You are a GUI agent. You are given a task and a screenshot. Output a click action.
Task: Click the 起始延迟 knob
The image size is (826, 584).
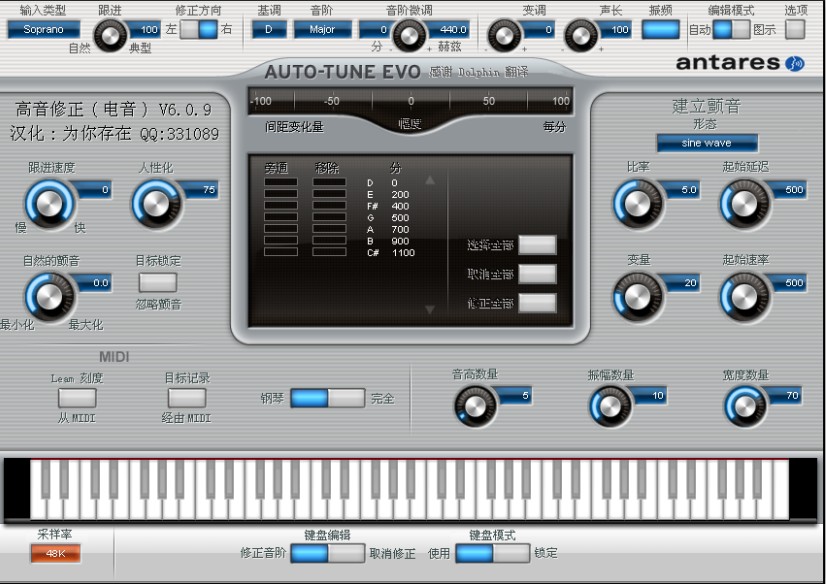(x=744, y=204)
